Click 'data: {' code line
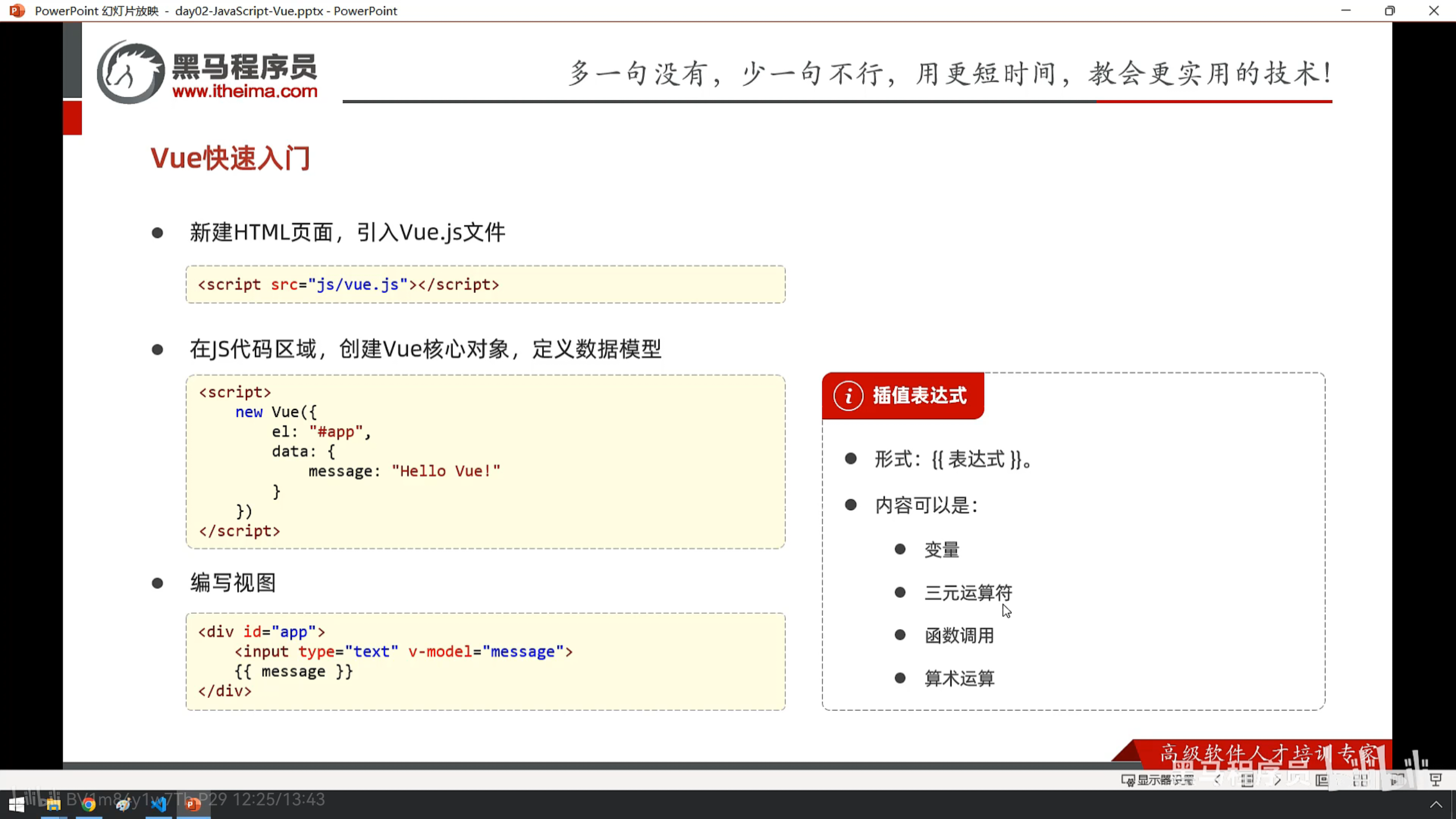 304,452
